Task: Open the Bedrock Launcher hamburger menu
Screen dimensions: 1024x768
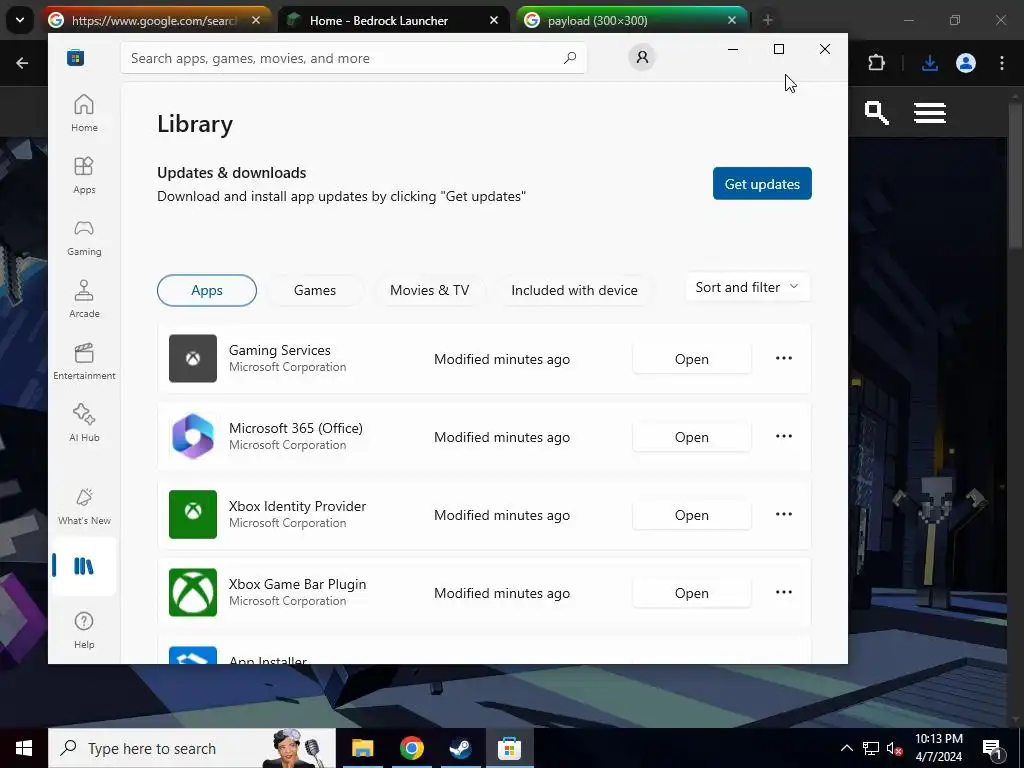Action: pyautogui.click(x=930, y=113)
